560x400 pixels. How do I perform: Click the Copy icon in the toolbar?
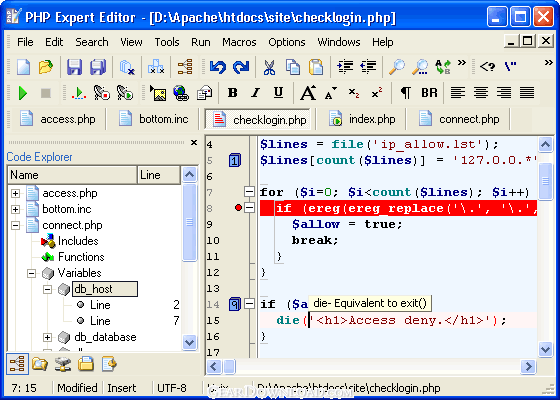pos(293,67)
